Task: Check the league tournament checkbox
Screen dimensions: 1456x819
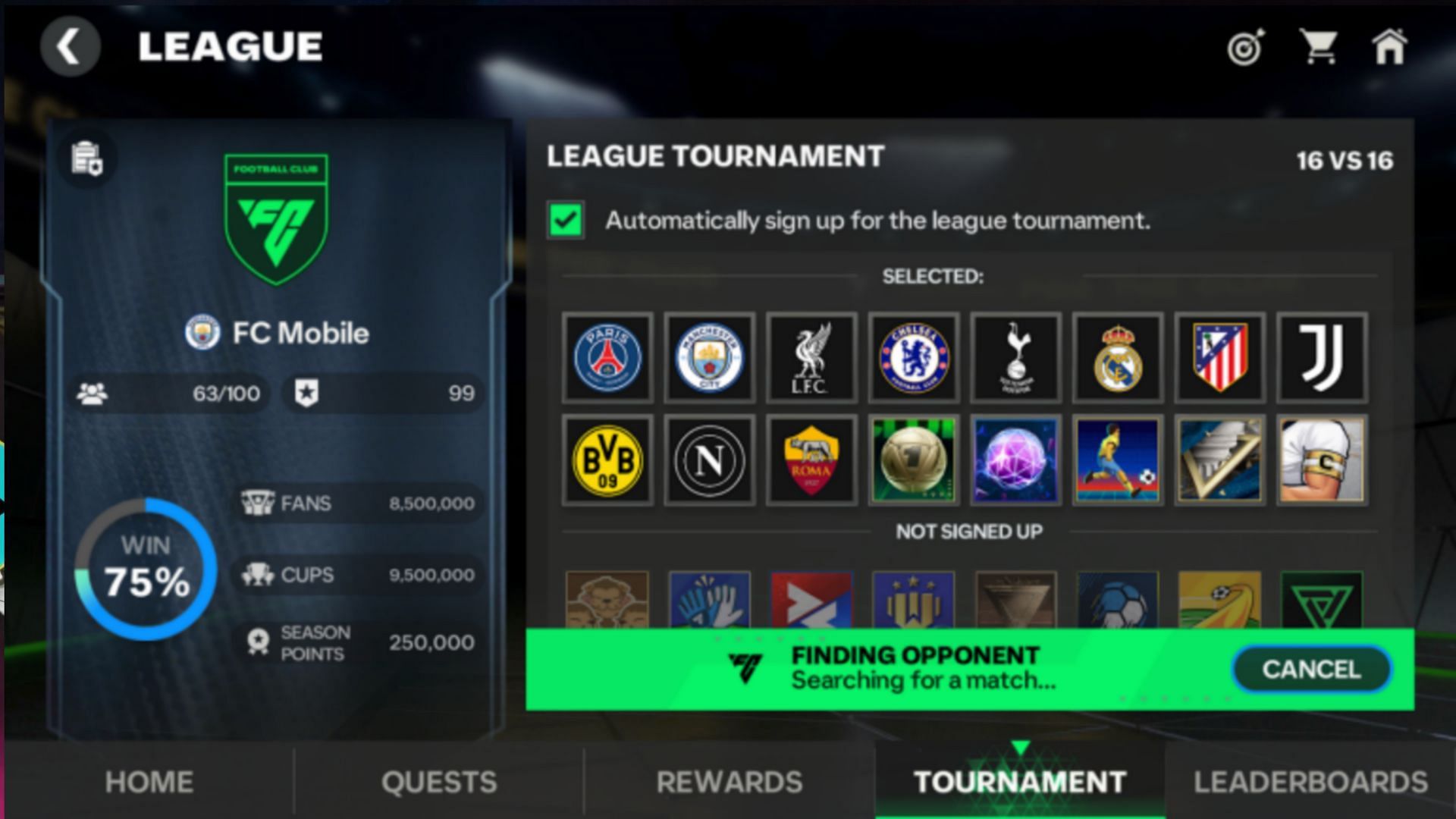Action: click(x=565, y=221)
